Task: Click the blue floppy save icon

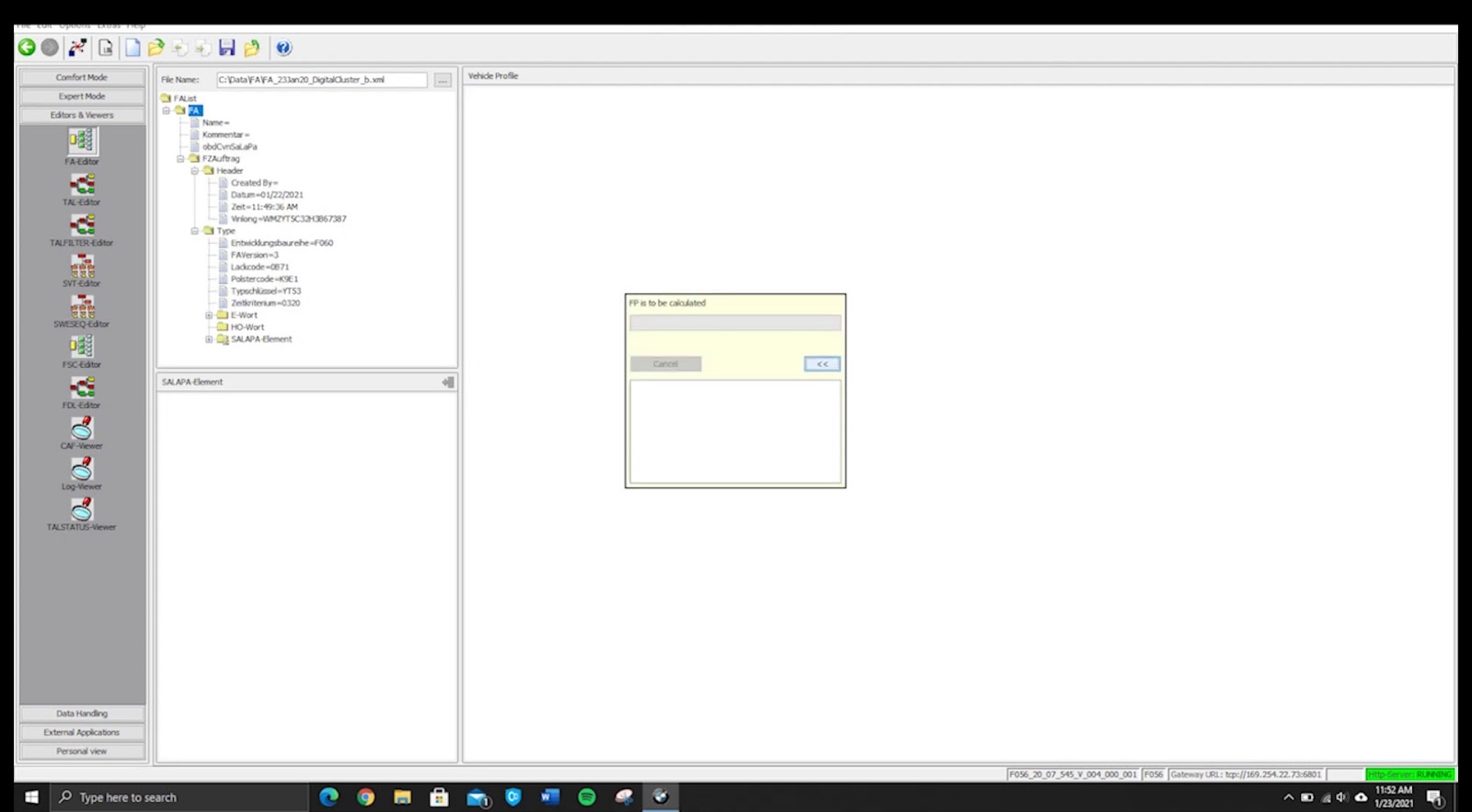Action: coord(227,48)
